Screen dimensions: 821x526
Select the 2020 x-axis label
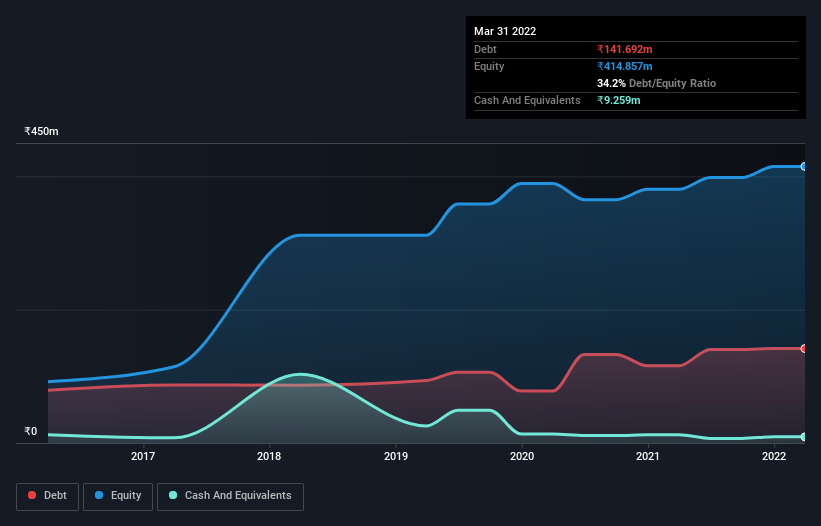pos(522,456)
